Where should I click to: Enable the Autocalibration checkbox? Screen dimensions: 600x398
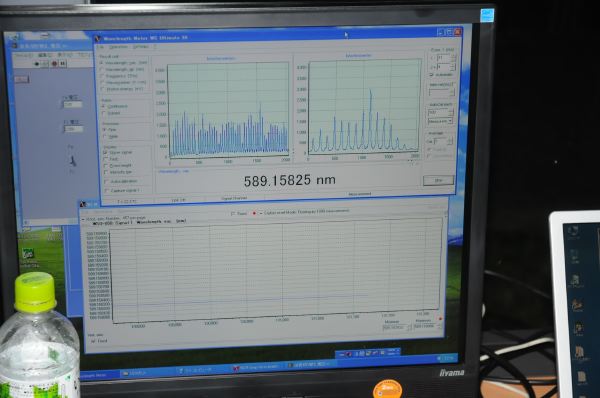click(x=106, y=181)
